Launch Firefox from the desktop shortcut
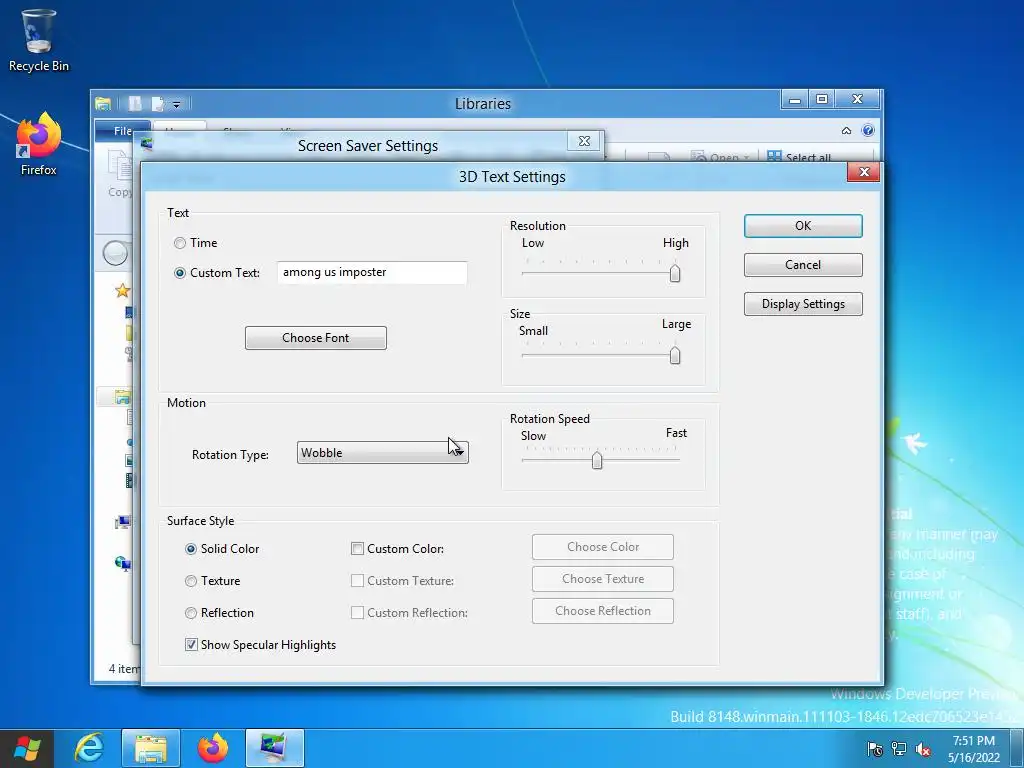 point(38,144)
